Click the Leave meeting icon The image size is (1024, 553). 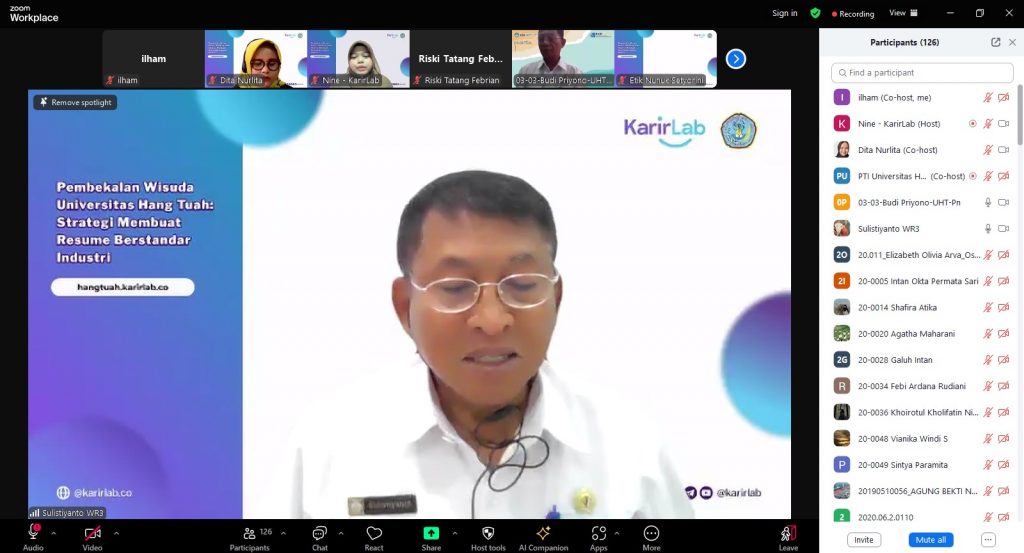click(788, 534)
